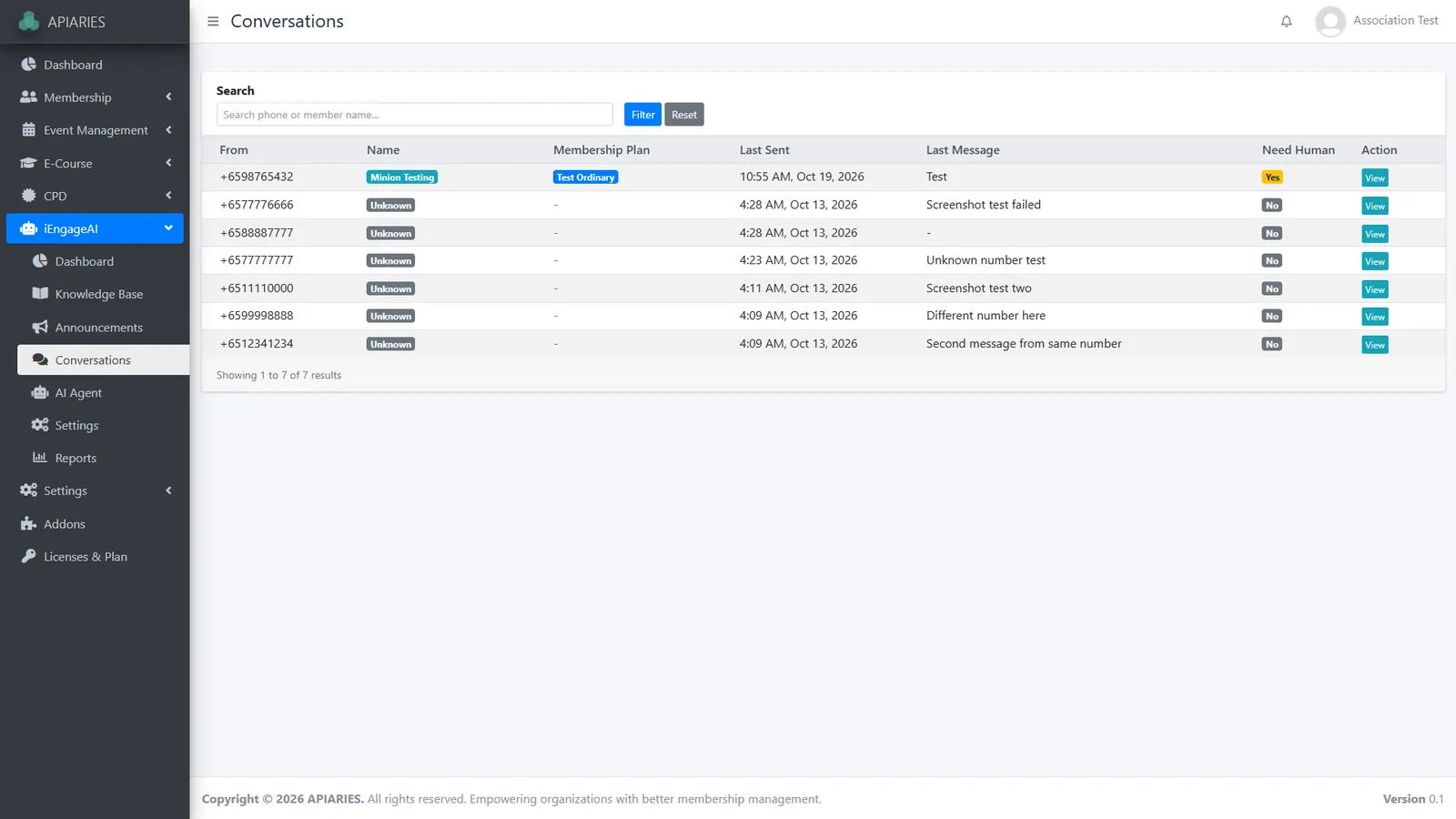Click the APIARIES logo icon

coord(29,21)
